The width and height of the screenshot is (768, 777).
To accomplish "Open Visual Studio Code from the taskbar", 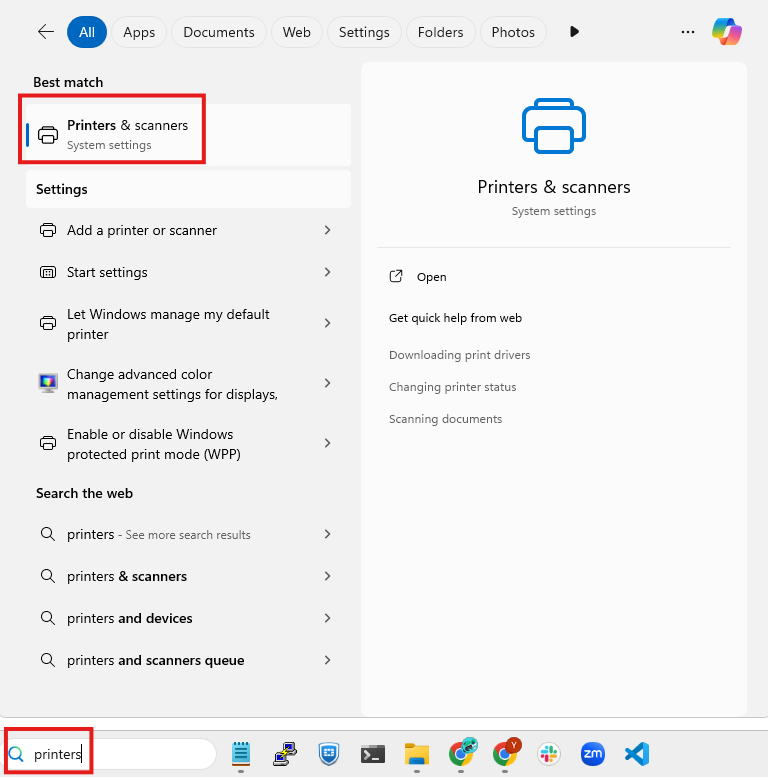I will coord(637,753).
